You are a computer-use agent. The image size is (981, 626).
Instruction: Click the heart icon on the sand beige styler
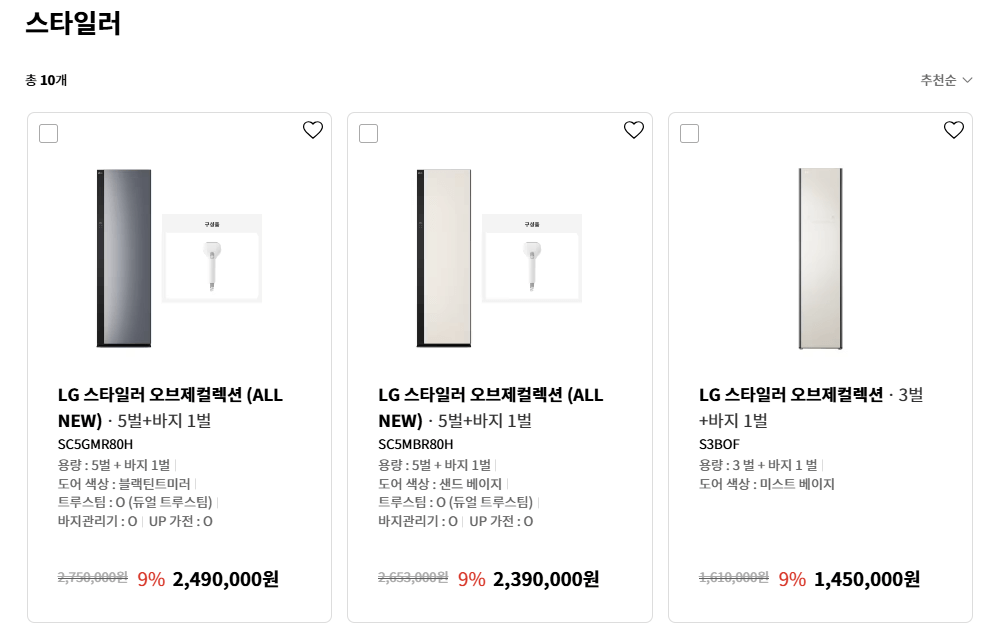(x=633, y=130)
